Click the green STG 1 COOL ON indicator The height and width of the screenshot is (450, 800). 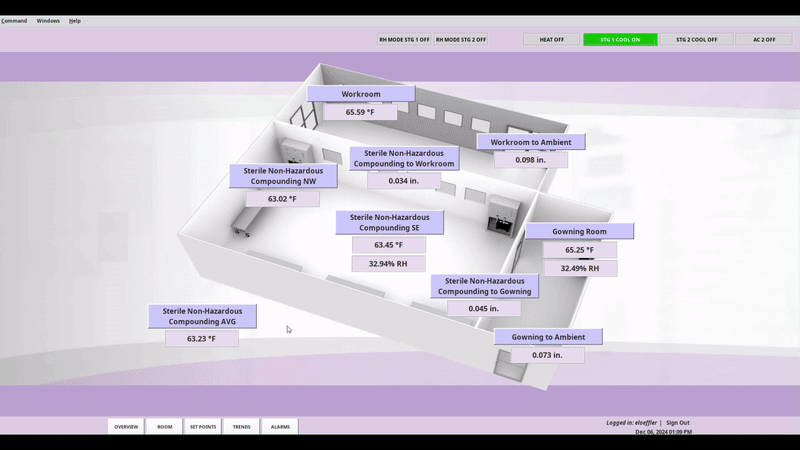click(x=620, y=40)
